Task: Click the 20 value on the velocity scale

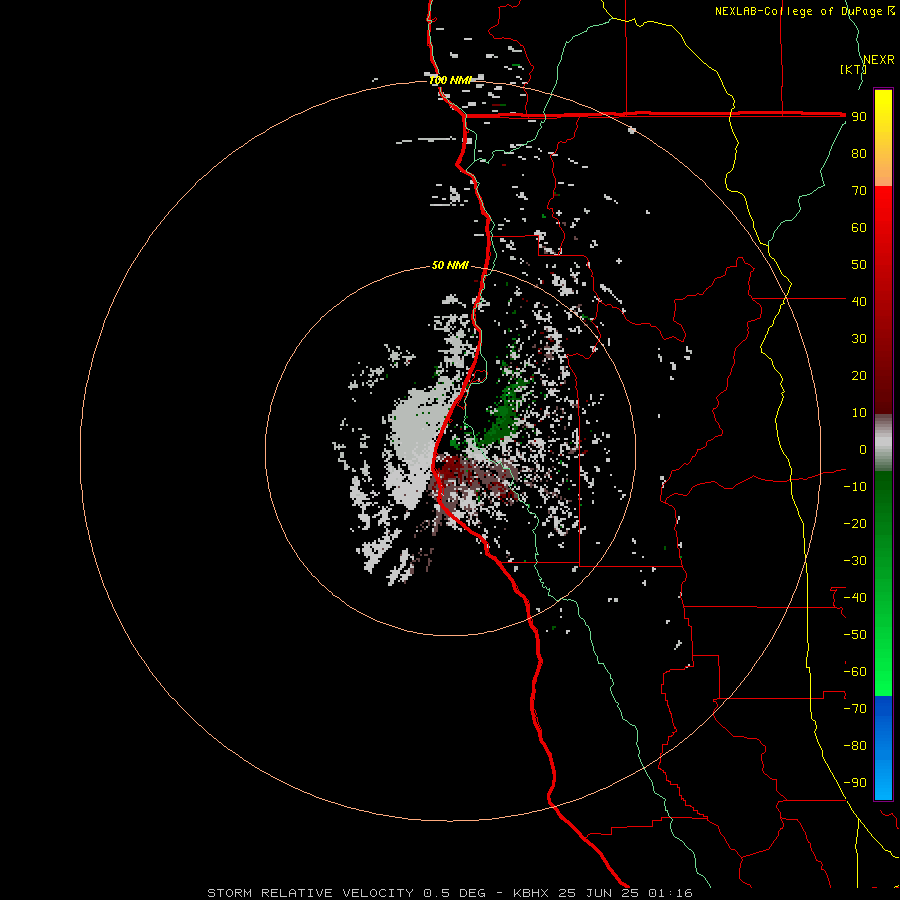Action: click(859, 375)
